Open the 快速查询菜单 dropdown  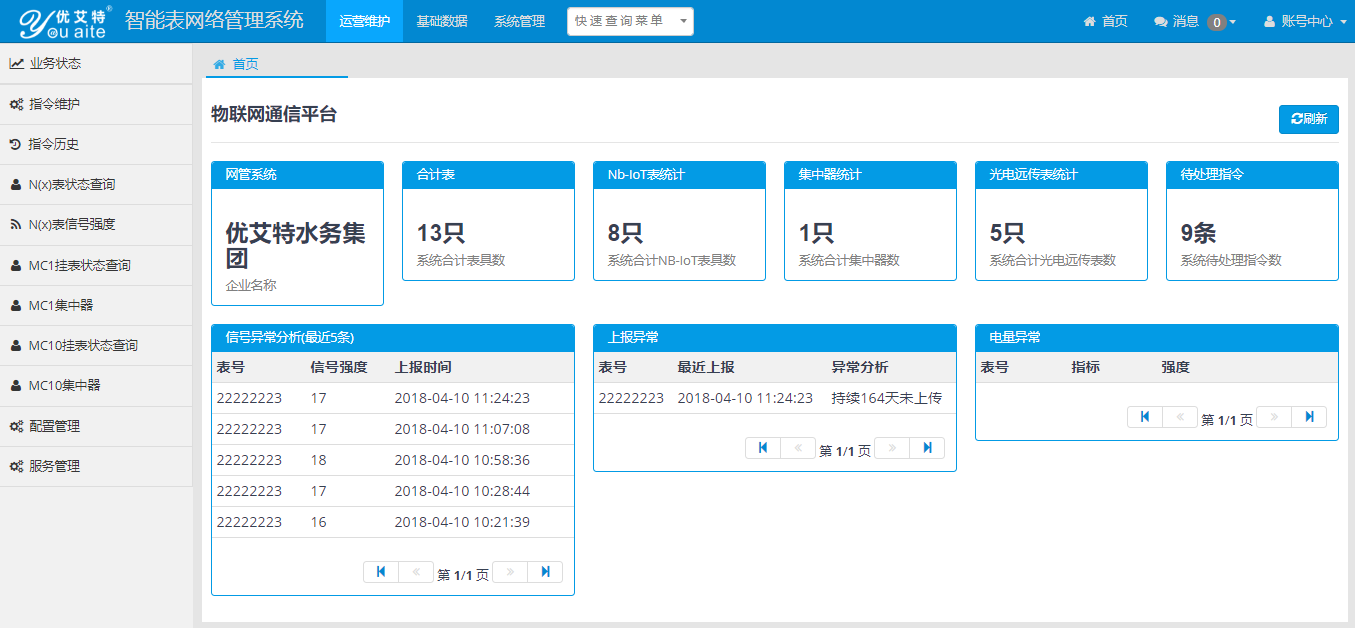(630, 21)
